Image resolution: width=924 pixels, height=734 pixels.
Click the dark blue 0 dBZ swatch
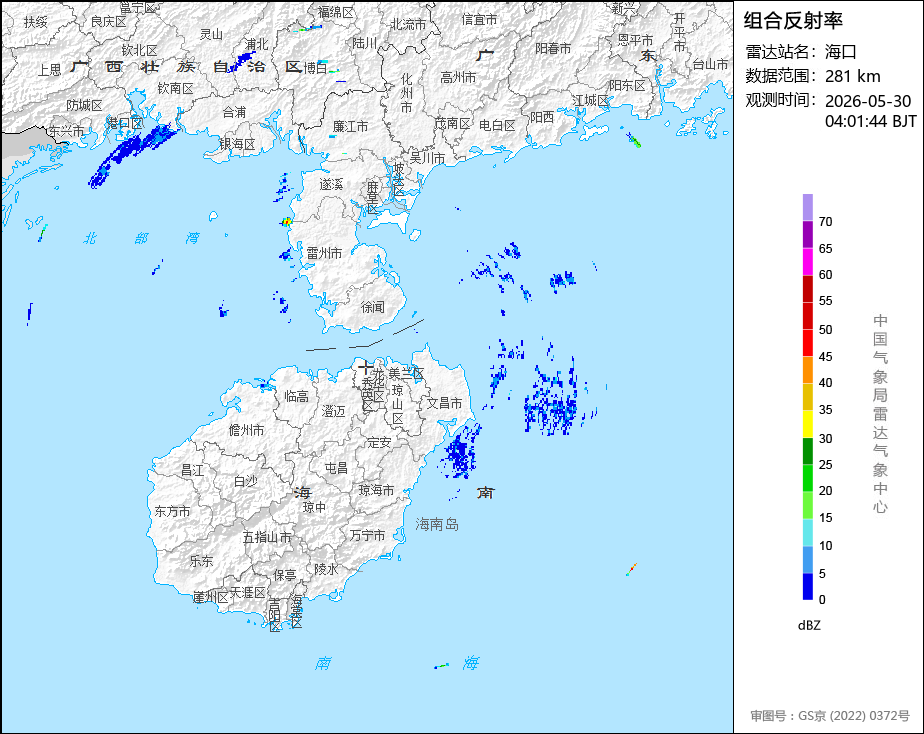(x=807, y=587)
